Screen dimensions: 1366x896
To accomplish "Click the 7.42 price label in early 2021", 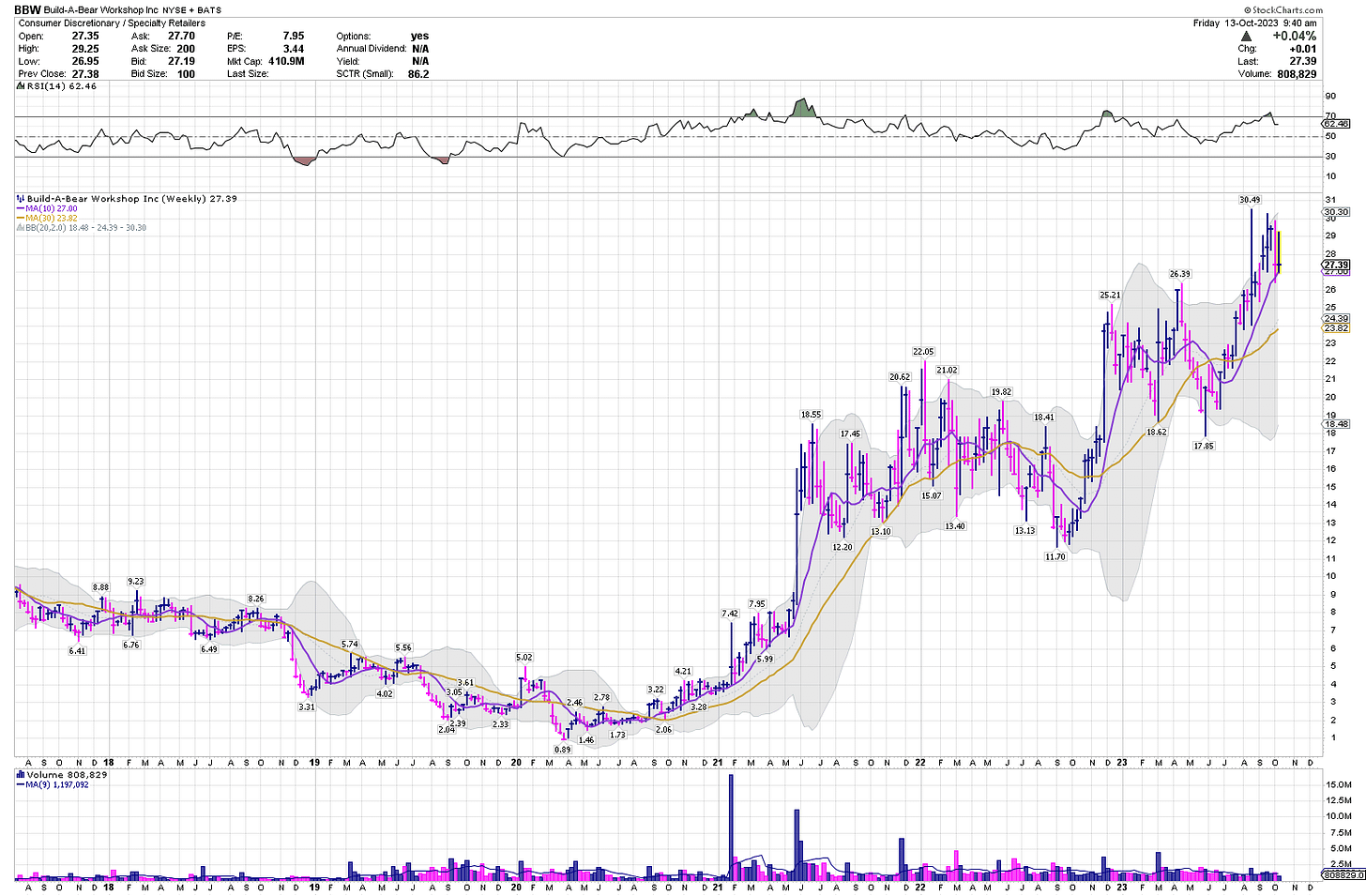I will click(730, 614).
